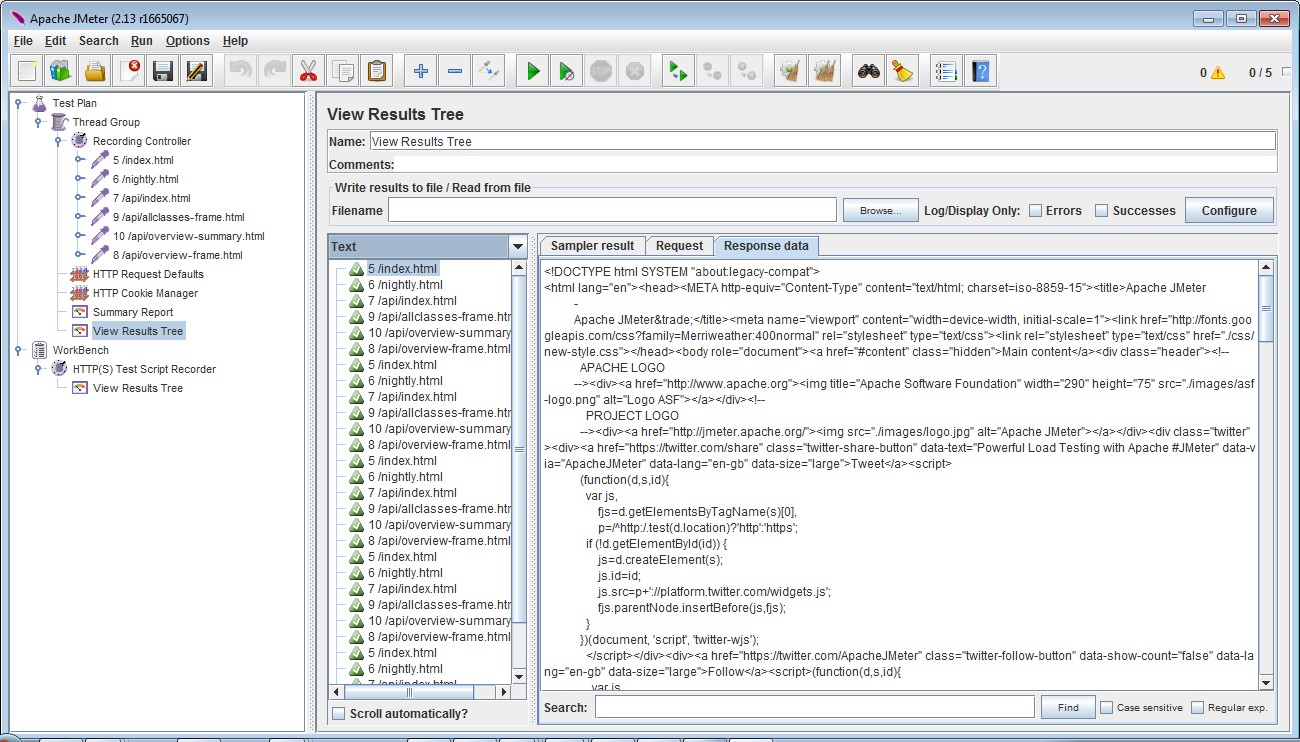Click the New test plan icon
Screen dimensions: 1300x742
27,71
